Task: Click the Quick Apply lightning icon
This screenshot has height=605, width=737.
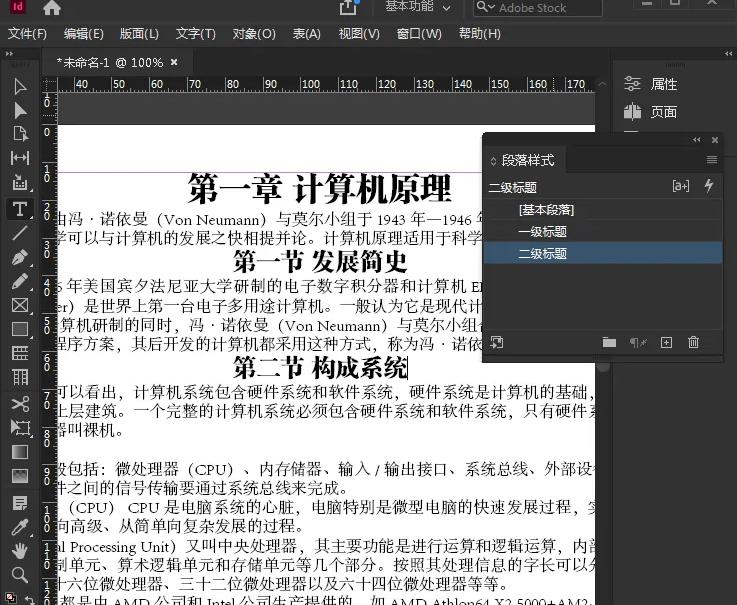Action: point(709,186)
